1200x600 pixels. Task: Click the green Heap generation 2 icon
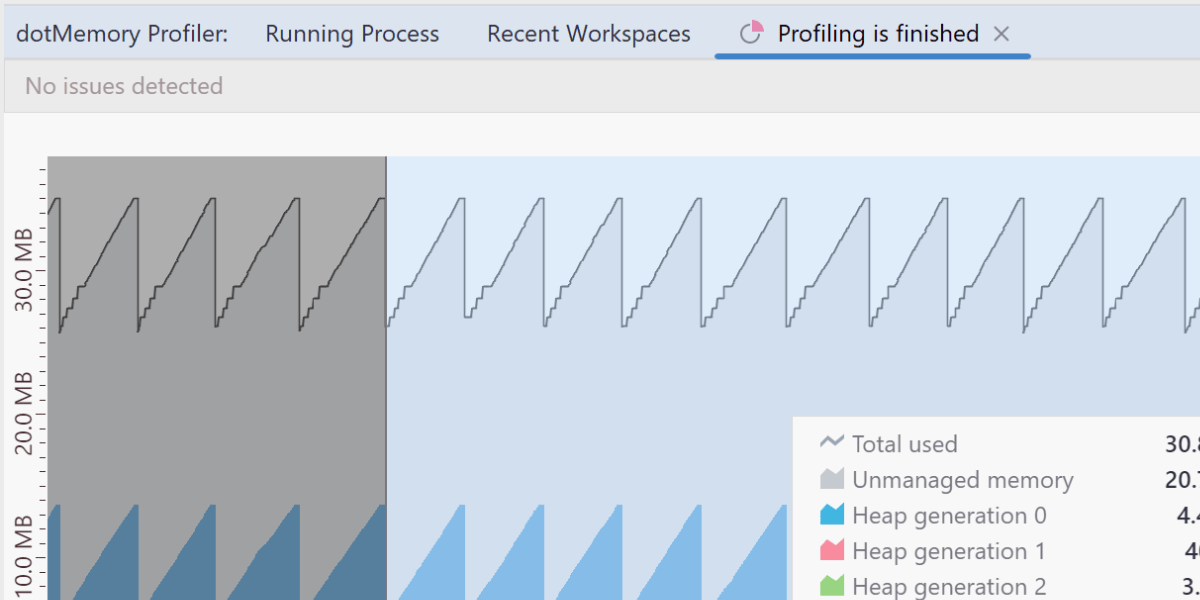832,587
